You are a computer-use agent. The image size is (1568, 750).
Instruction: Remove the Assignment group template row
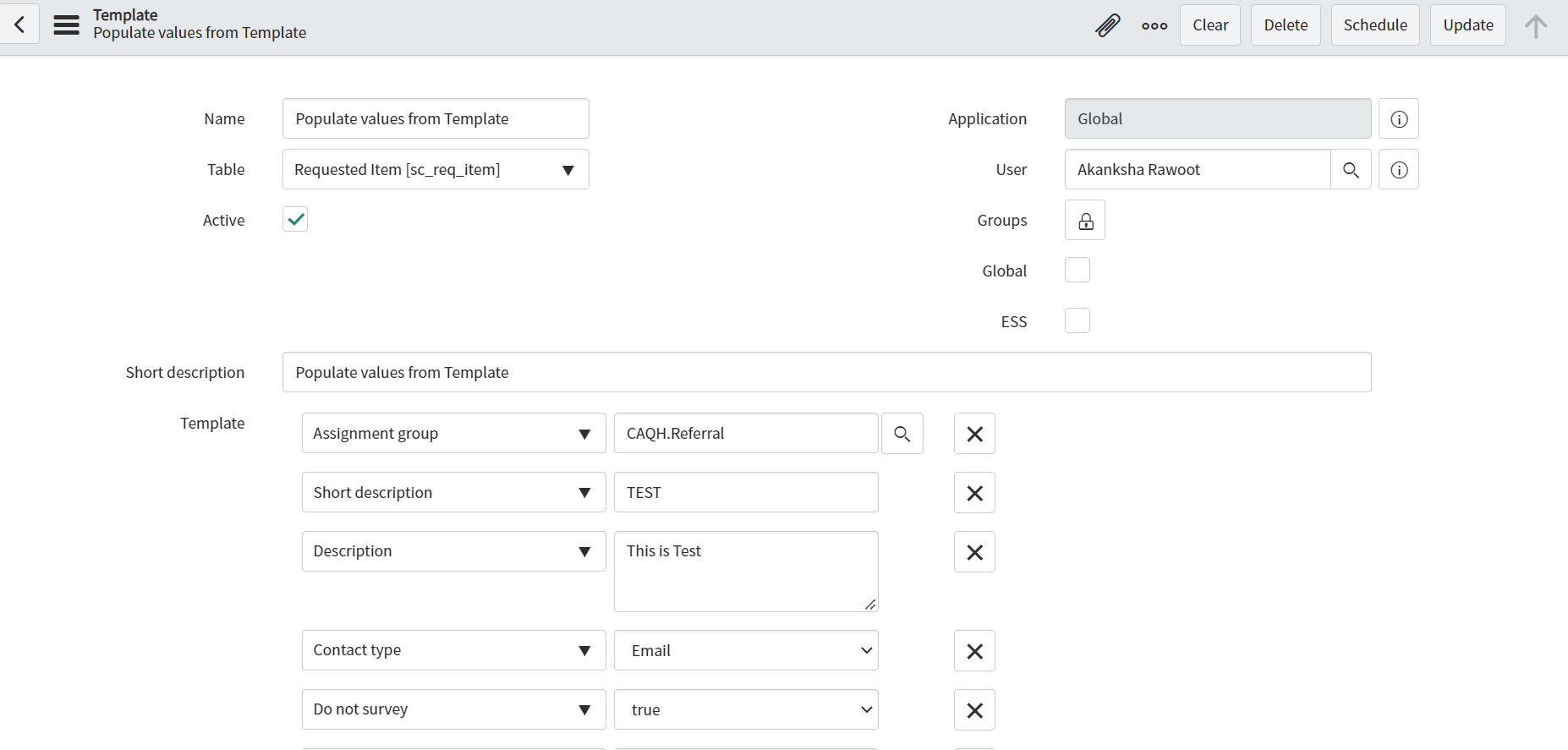(x=974, y=434)
